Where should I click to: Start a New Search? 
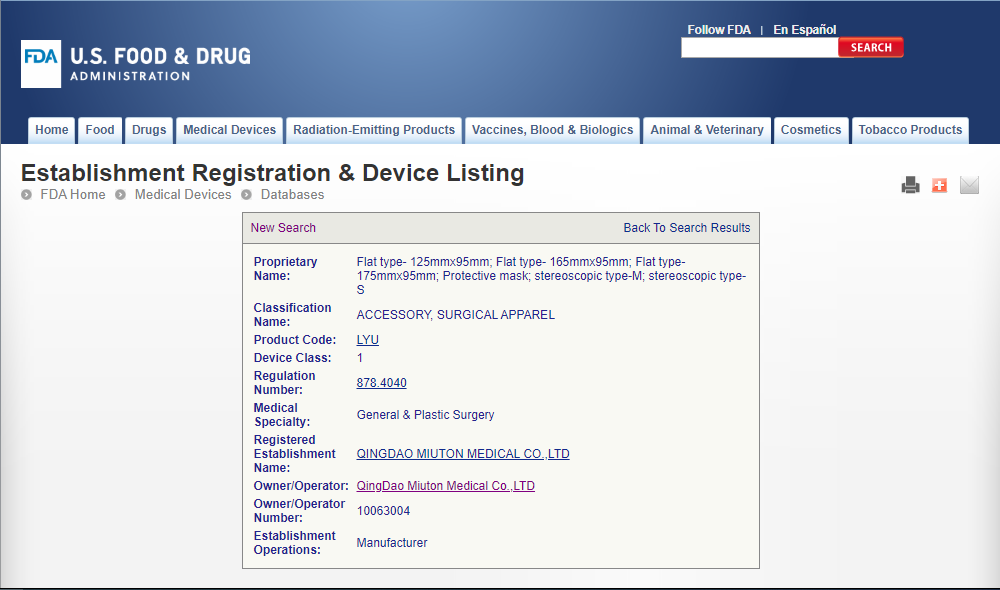pyautogui.click(x=283, y=228)
